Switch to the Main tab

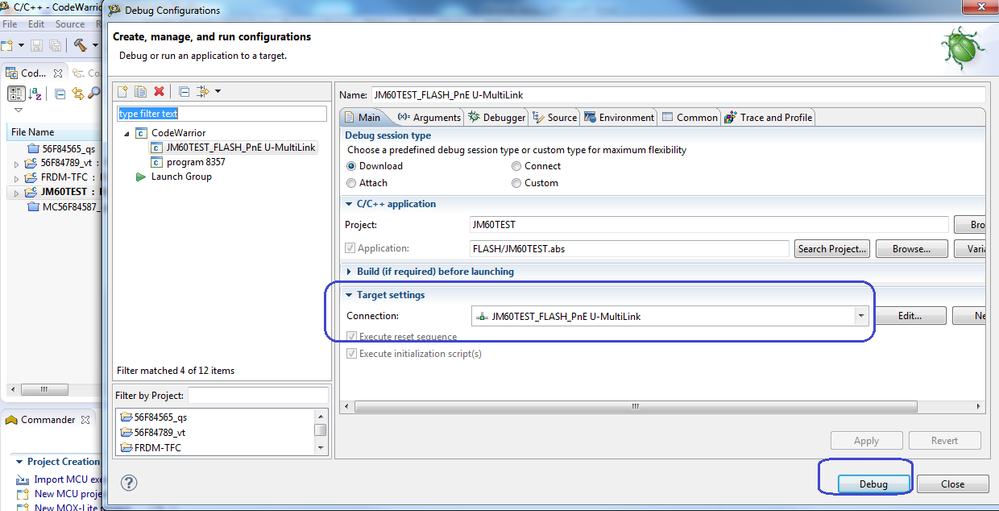point(362,117)
